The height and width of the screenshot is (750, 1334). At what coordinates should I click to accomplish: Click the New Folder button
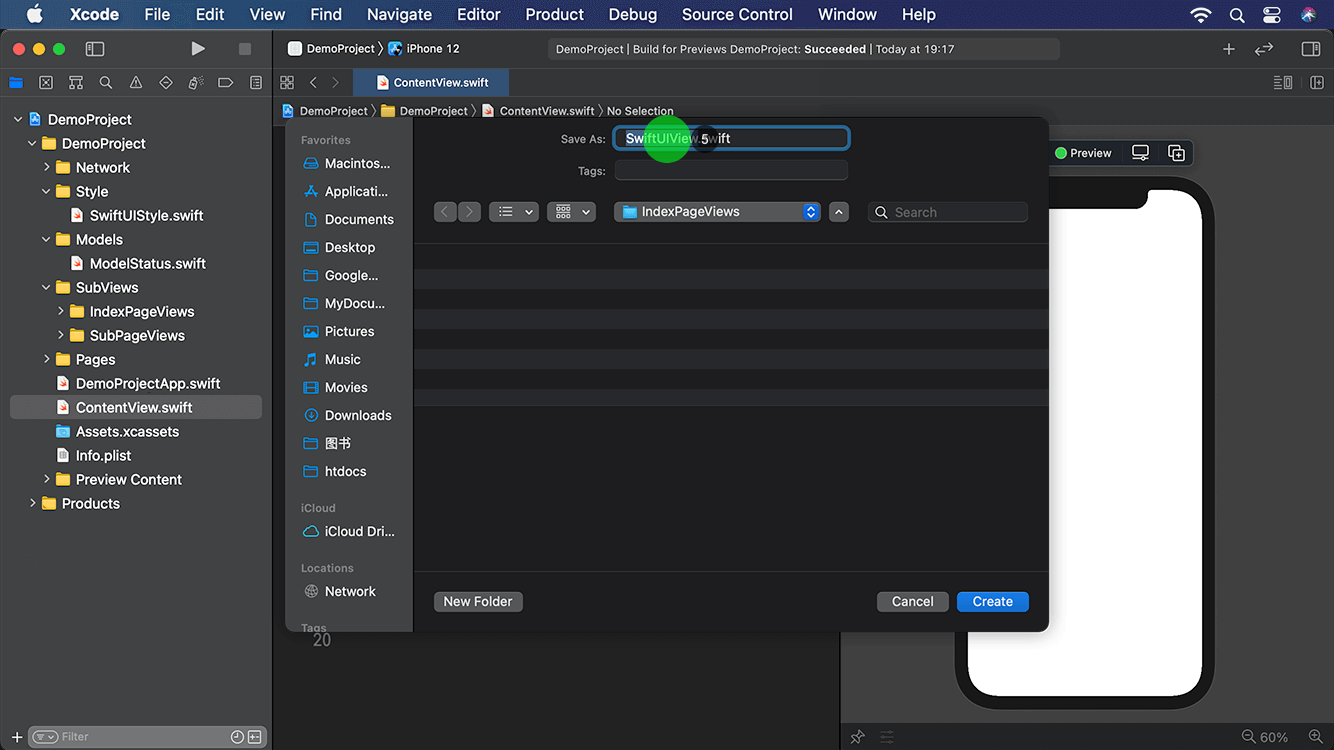[478, 601]
